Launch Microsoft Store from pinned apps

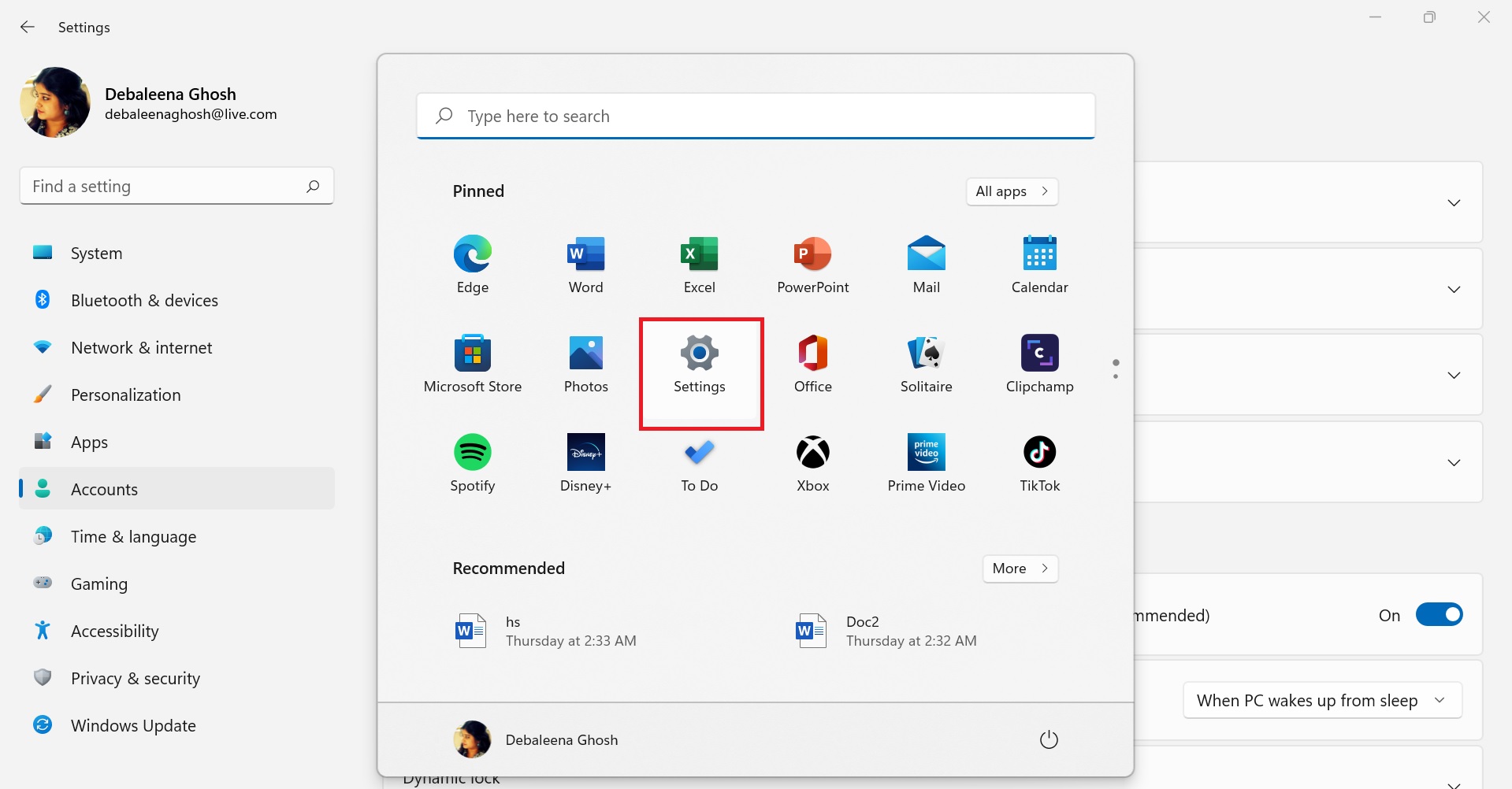[x=473, y=364]
